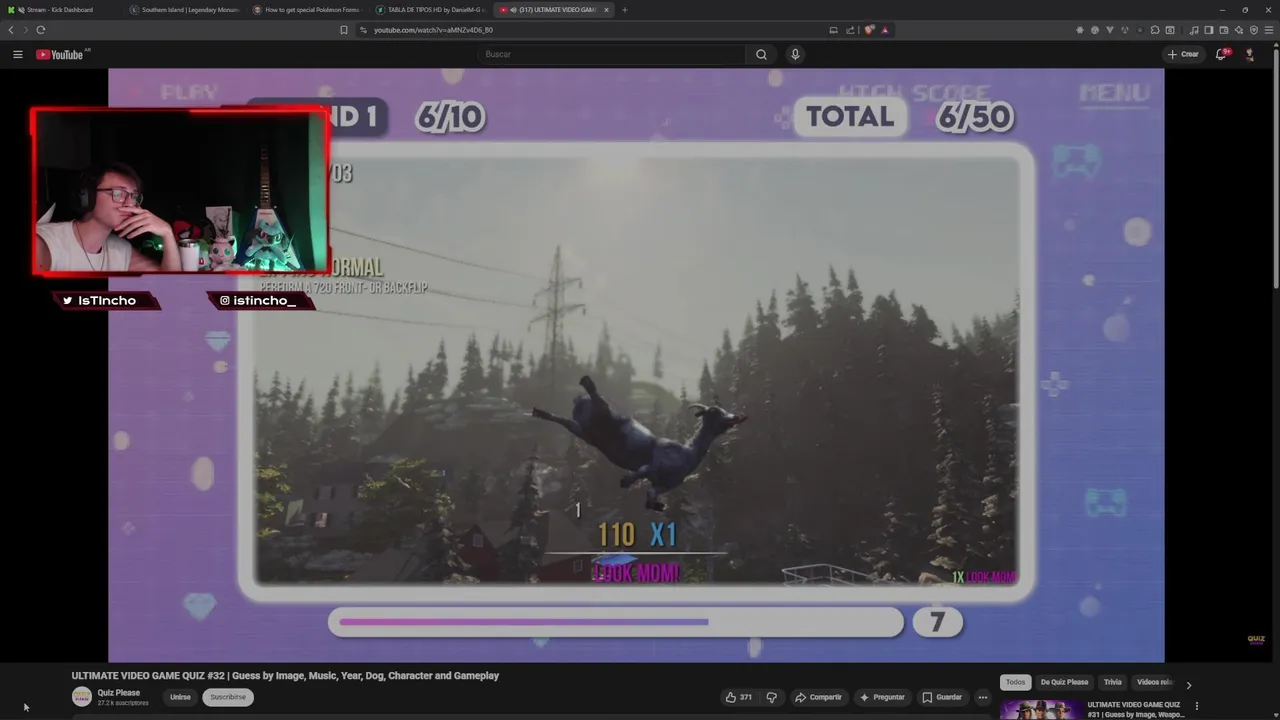Dislike the video with thumbs-down

[x=771, y=697]
